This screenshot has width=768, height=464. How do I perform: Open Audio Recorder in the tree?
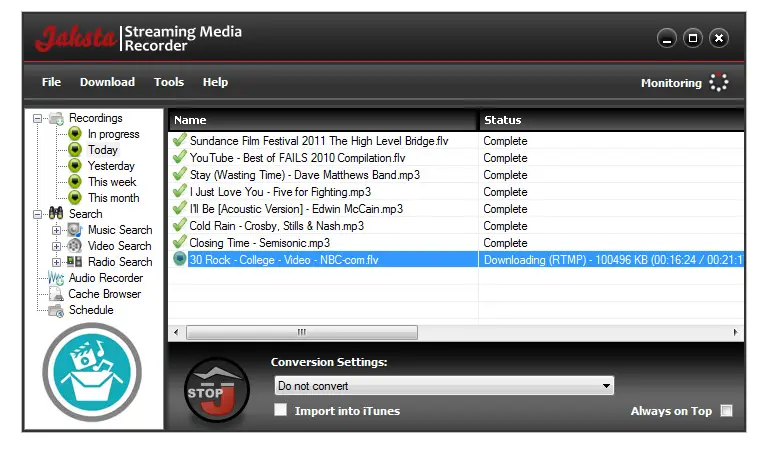(106, 278)
